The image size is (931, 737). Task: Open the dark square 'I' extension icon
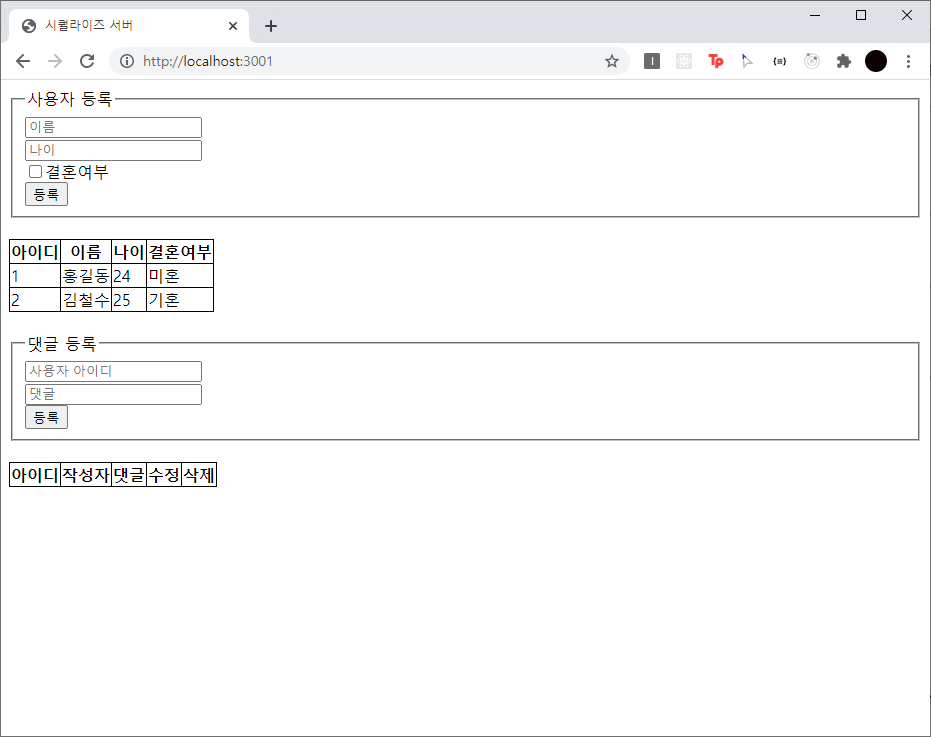point(652,61)
